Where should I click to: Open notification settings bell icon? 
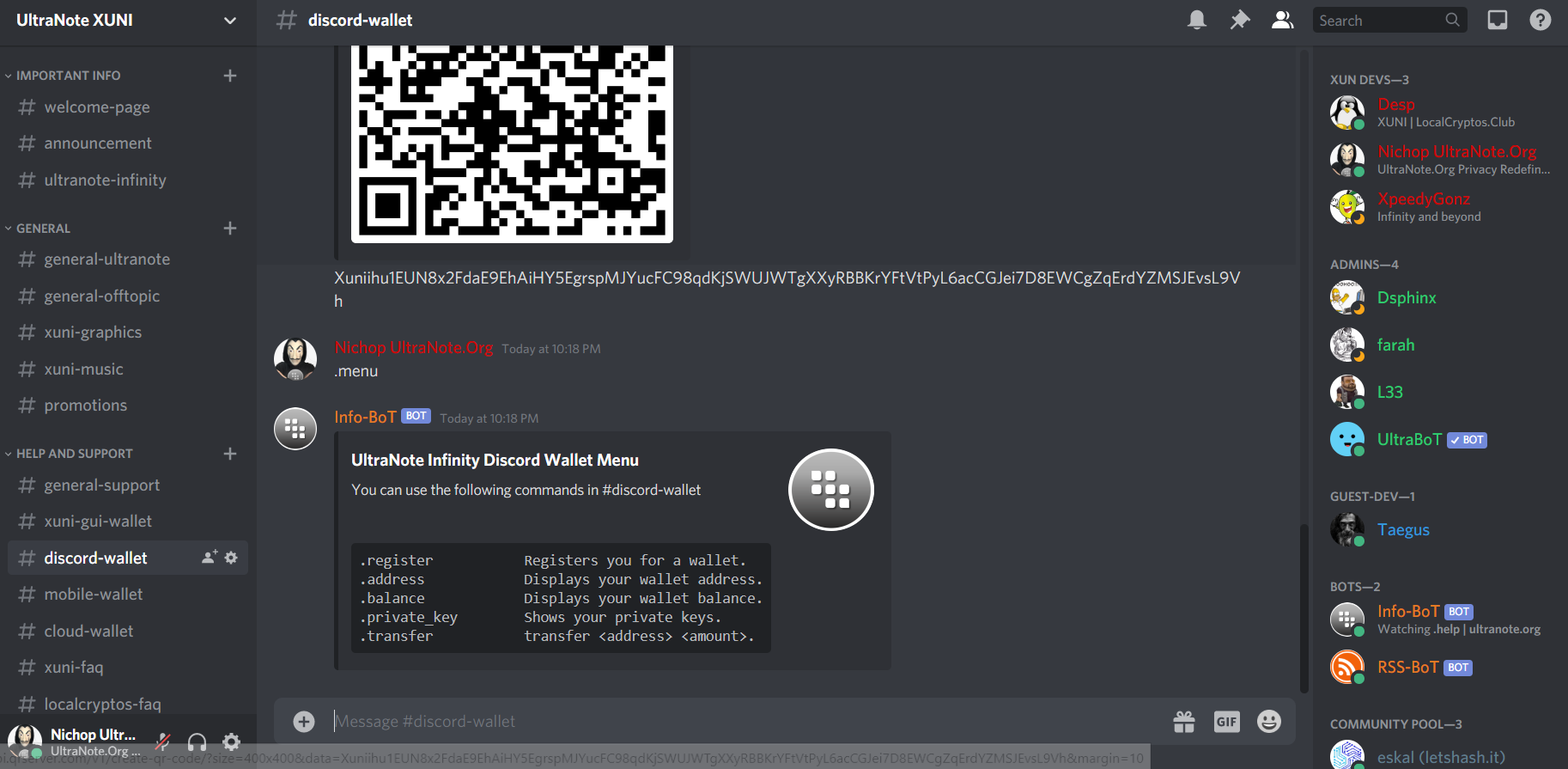(x=1196, y=20)
